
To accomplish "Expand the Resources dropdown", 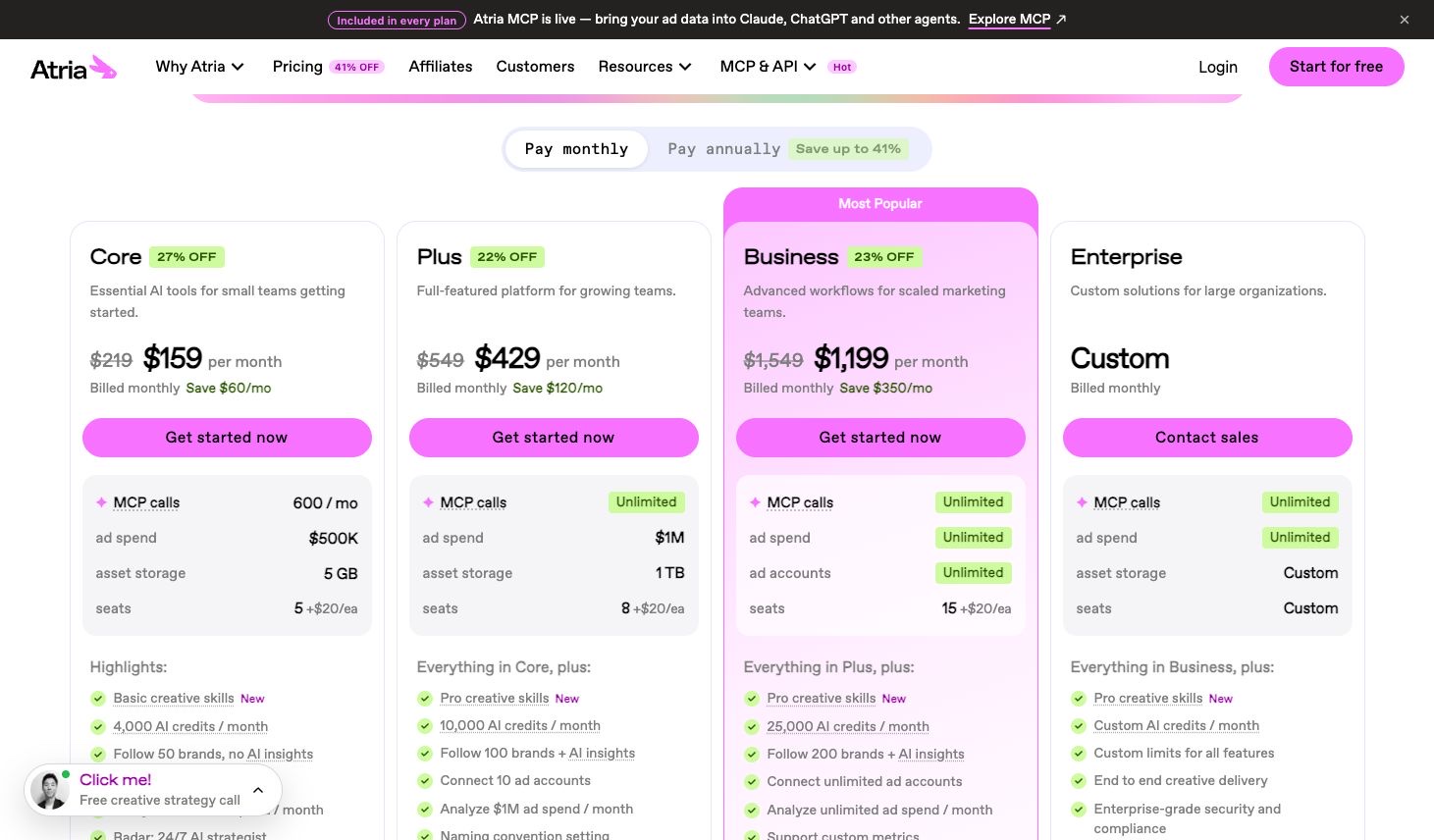I will point(645,67).
